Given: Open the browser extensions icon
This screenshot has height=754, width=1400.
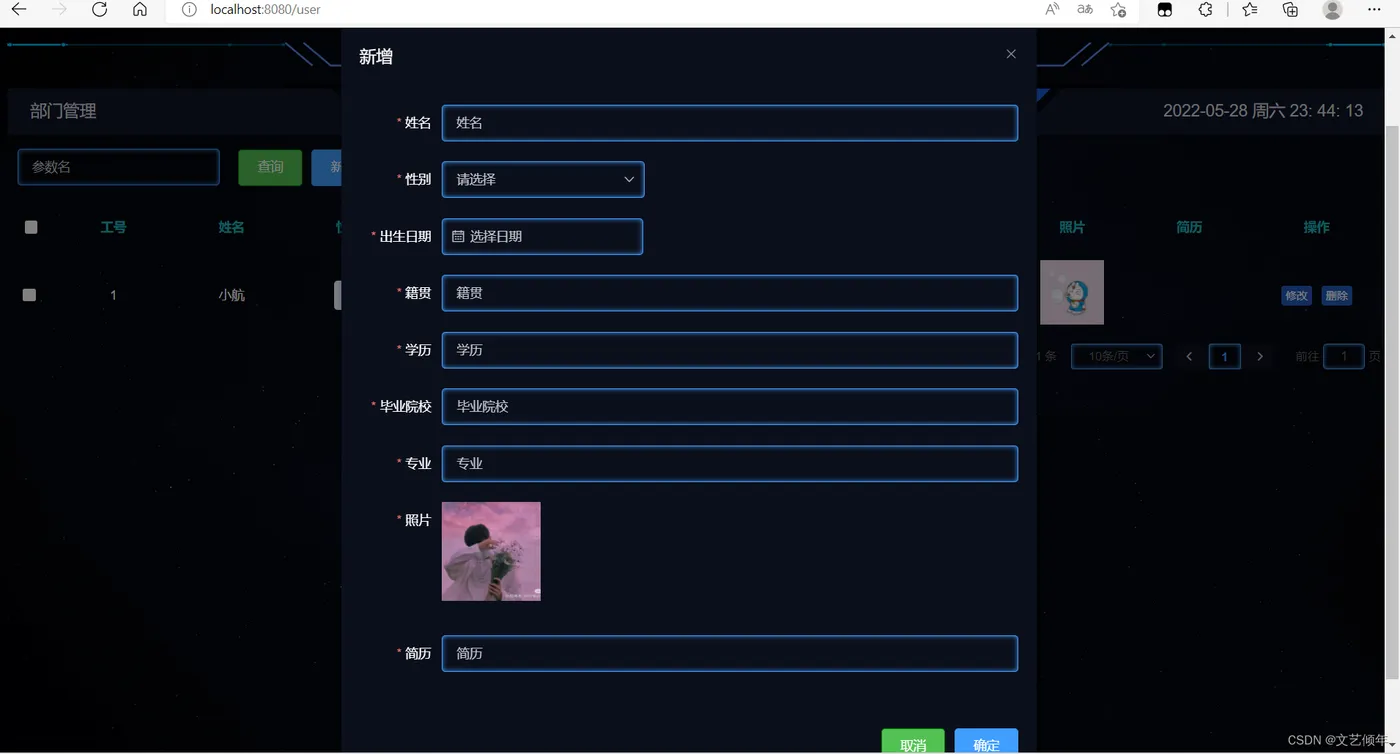Looking at the screenshot, I should 1205,10.
